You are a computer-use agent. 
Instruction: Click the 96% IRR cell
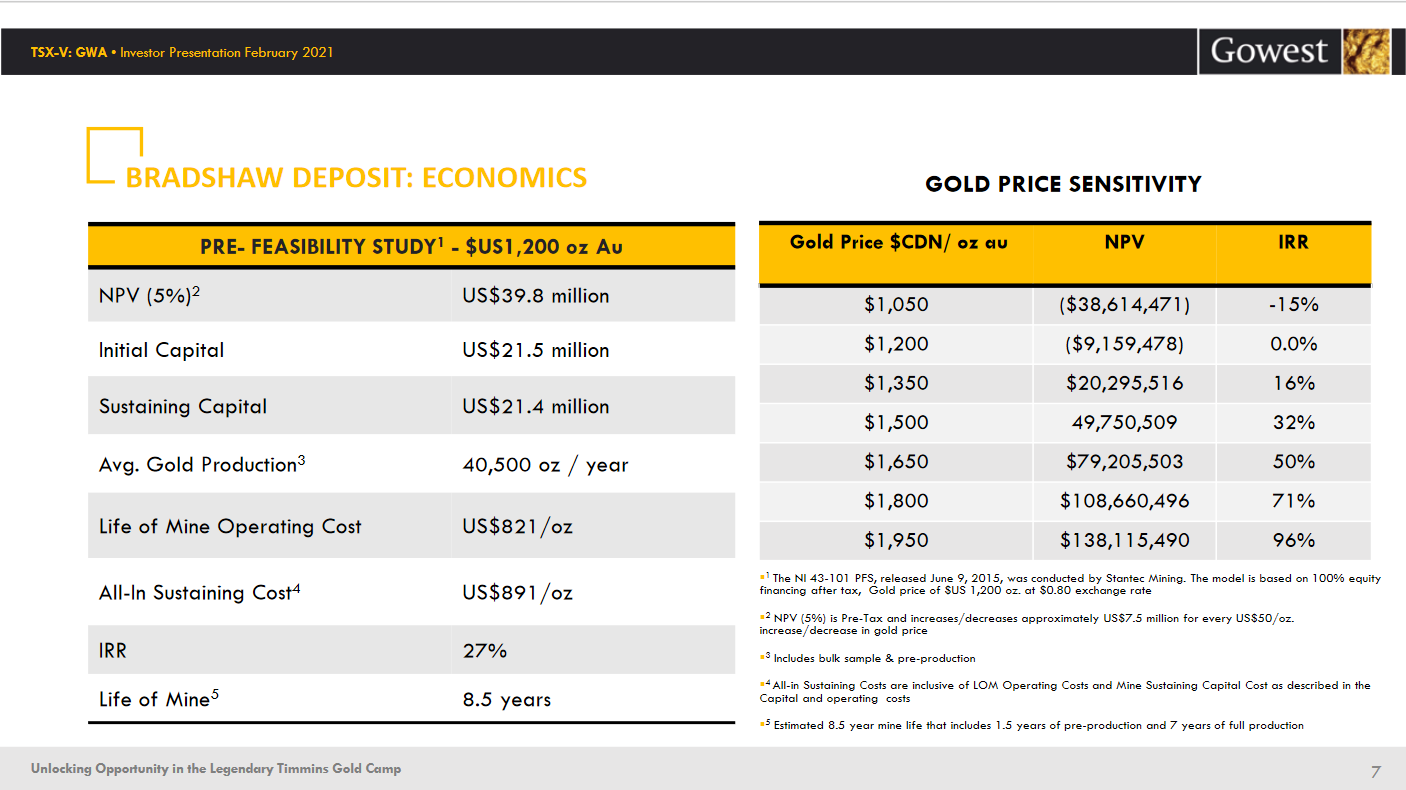(x=1293, y=540)
